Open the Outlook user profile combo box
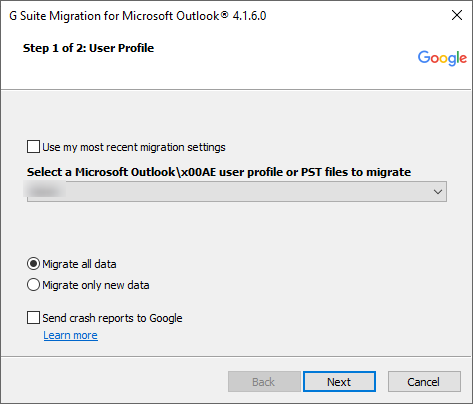 coord(237,191)
